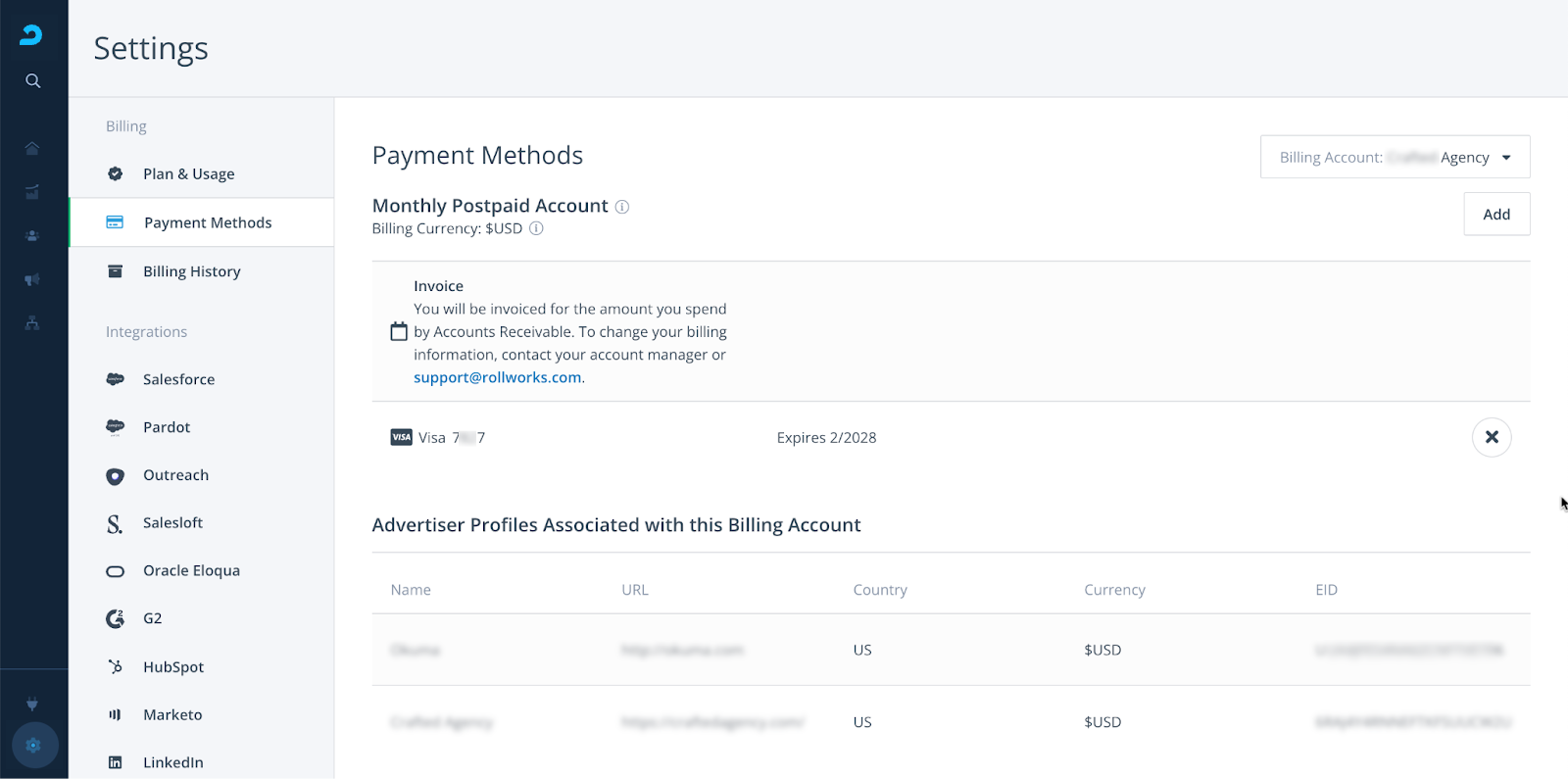This screenshot has width=1568, height=779.
Task: Click the settings gear icon
Action: tap(33, 746)
